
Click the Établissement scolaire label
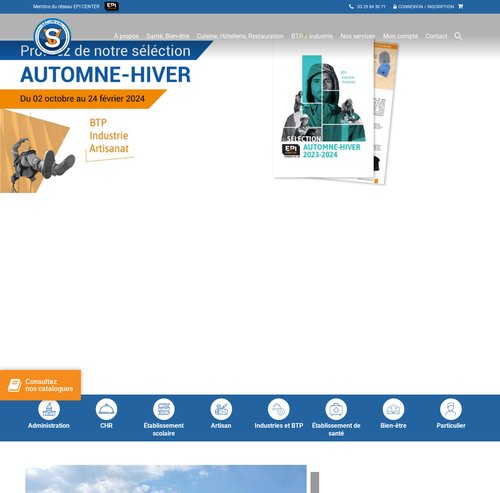point(164,429)
